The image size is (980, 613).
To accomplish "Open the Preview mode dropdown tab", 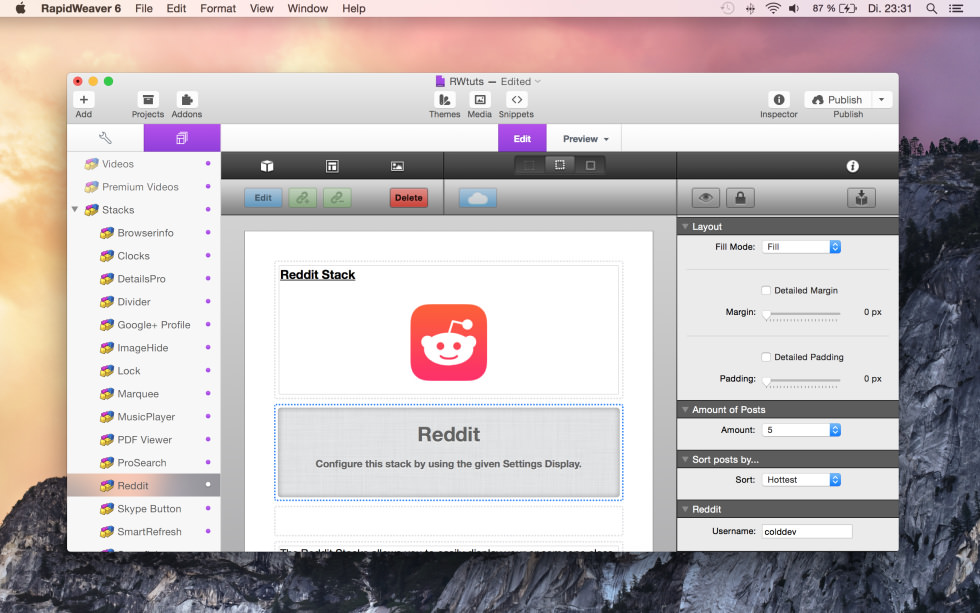I will 585,139.
